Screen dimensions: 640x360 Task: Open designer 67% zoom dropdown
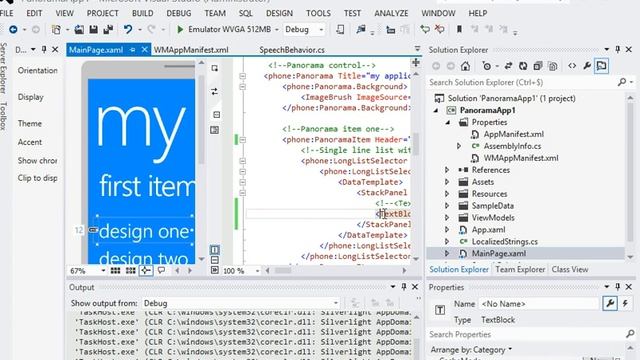point(103,271)
